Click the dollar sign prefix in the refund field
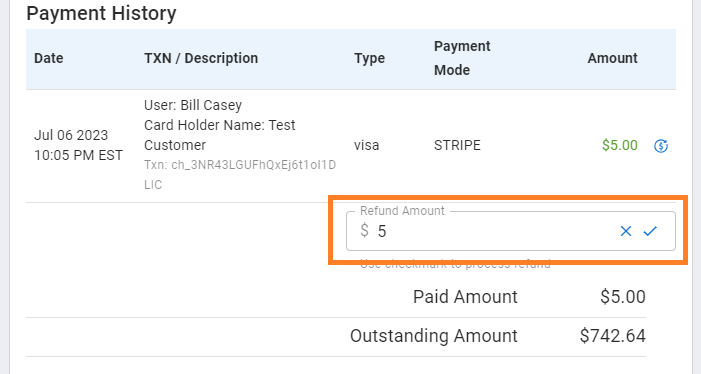701x374 pixels. 364,231
